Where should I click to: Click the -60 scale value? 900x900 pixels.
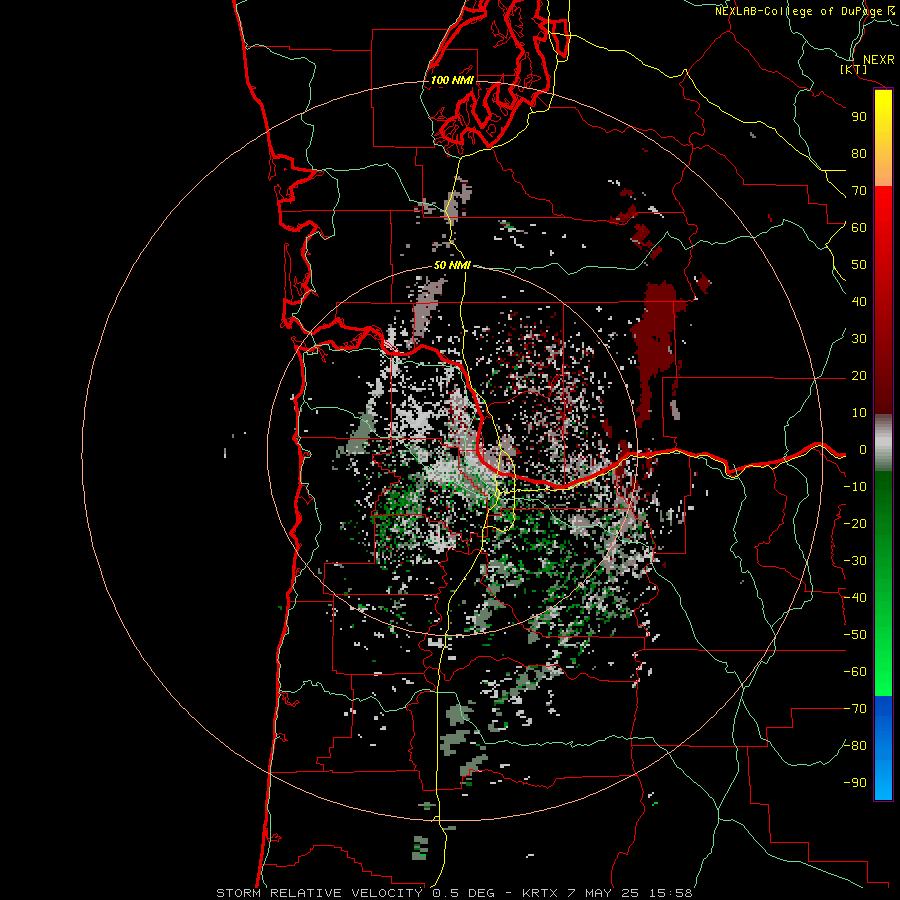(855, 672)
